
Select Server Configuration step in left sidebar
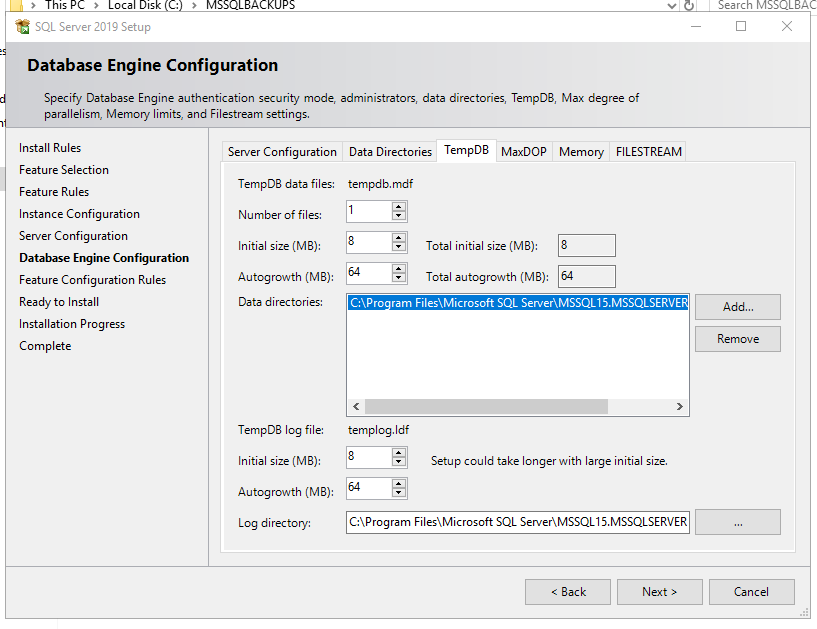[x=73, y=236]
